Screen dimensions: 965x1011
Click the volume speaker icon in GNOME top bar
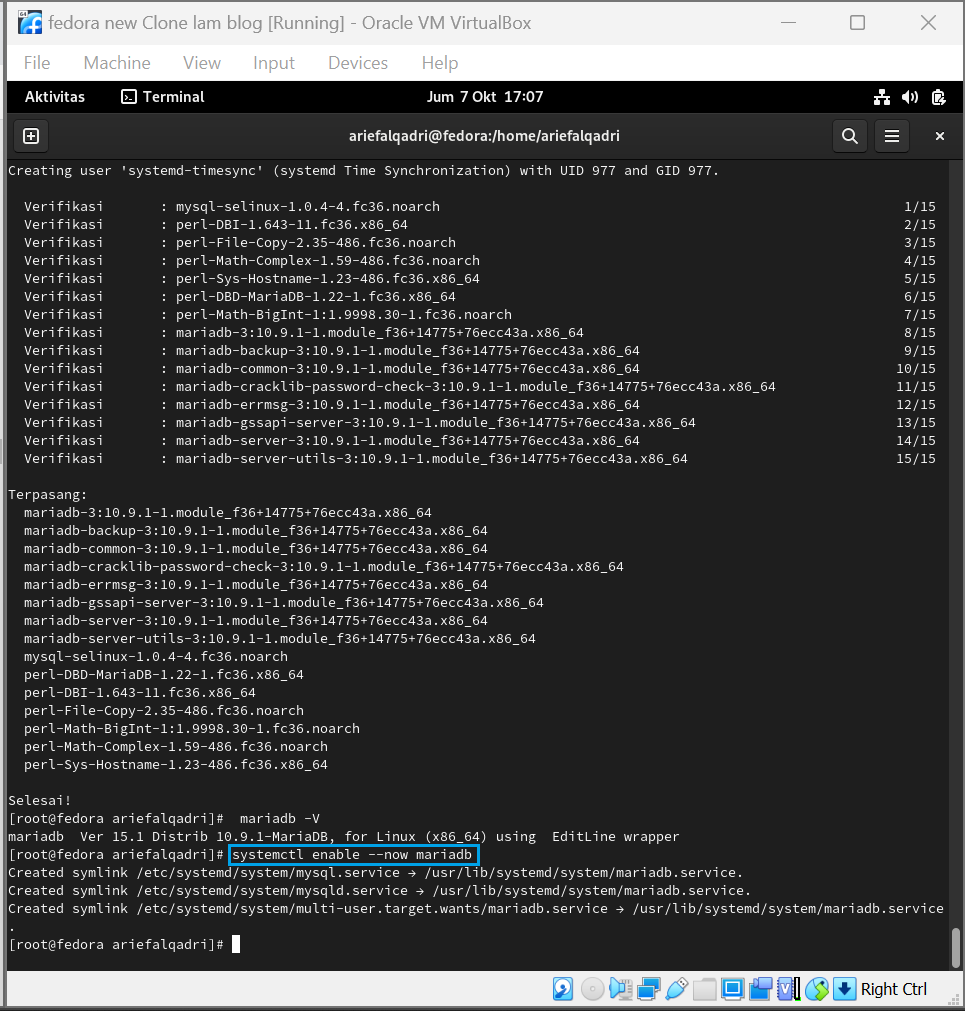[910, 97]
